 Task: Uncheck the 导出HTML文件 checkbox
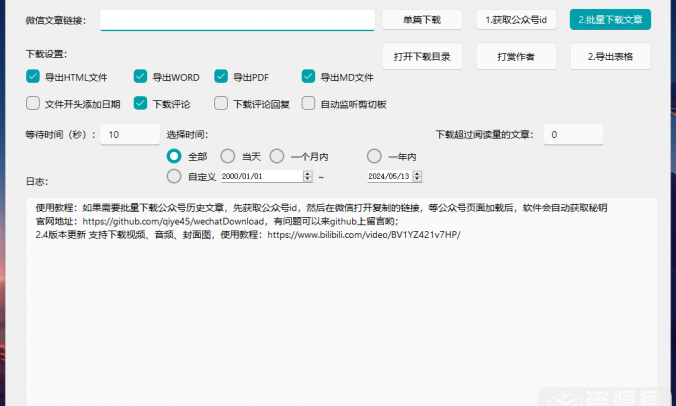click(x=33, y=77)
